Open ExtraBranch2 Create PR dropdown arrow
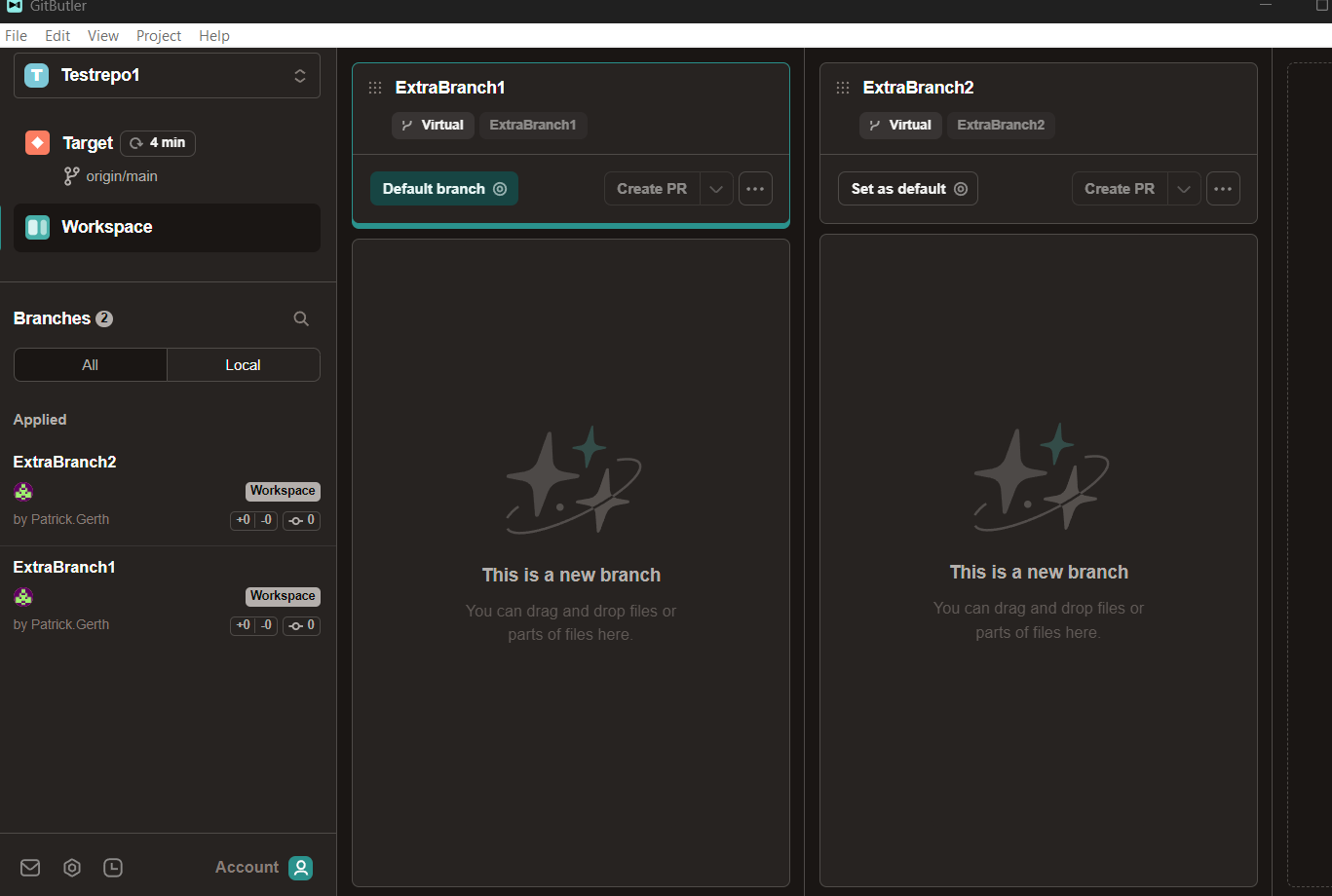The image size is (1332, 896). pyautogui.click(x=1184, y=189)
